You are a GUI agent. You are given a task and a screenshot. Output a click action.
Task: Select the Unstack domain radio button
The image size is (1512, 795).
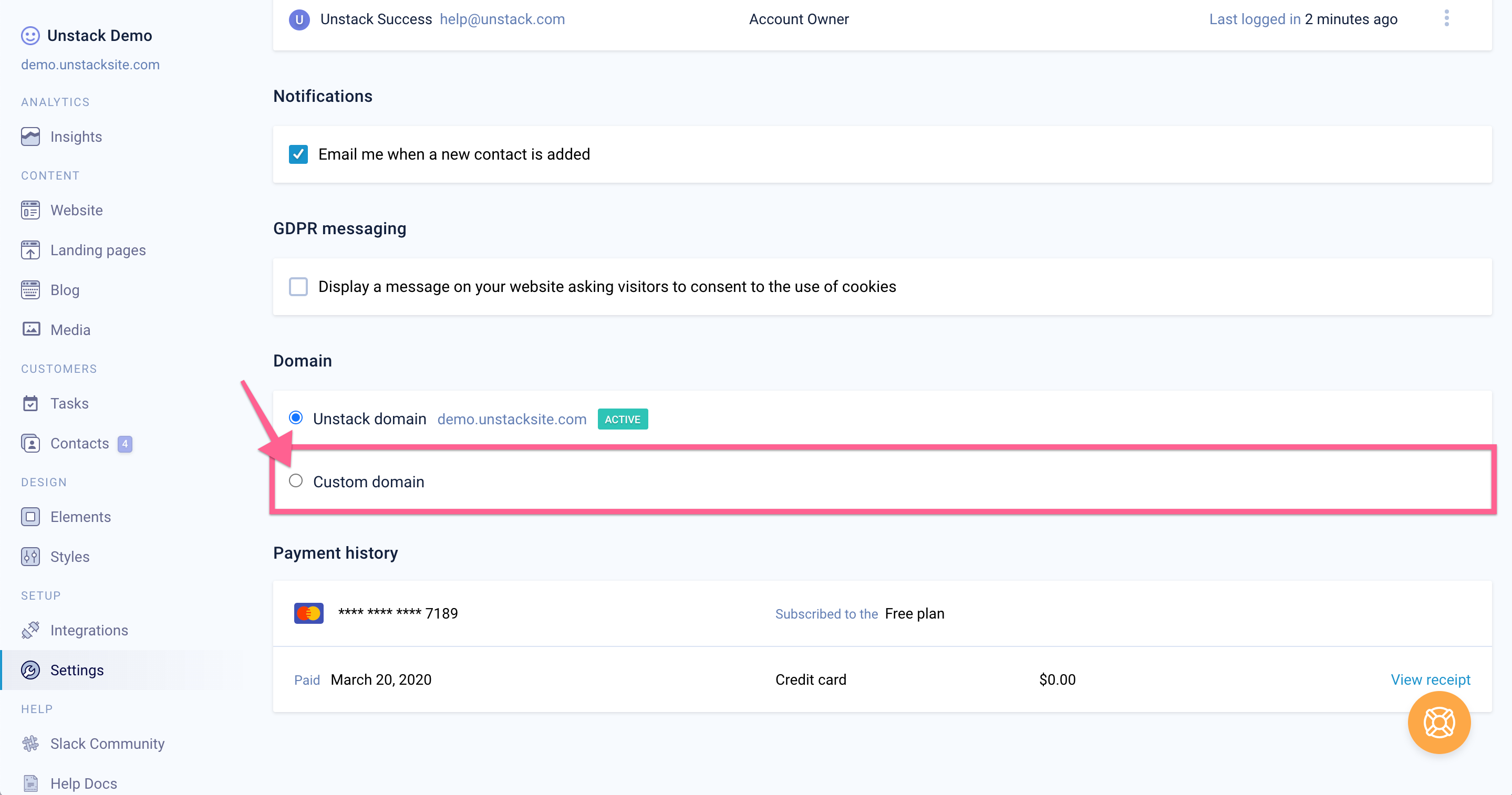click(296, 418)
